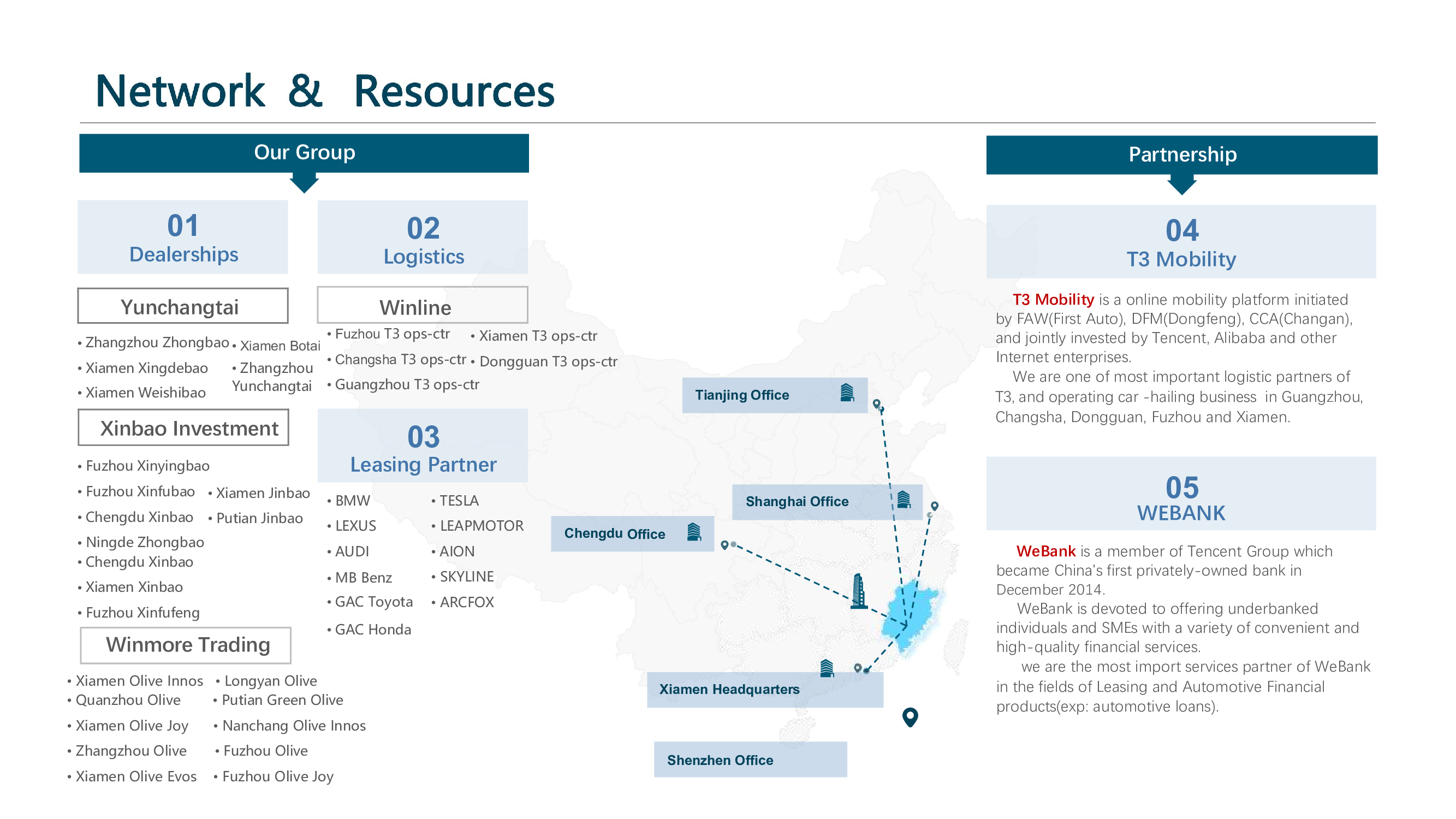Click the map pin beside Shanghai Office
The image size is (1456, 819).
point(935,506)
